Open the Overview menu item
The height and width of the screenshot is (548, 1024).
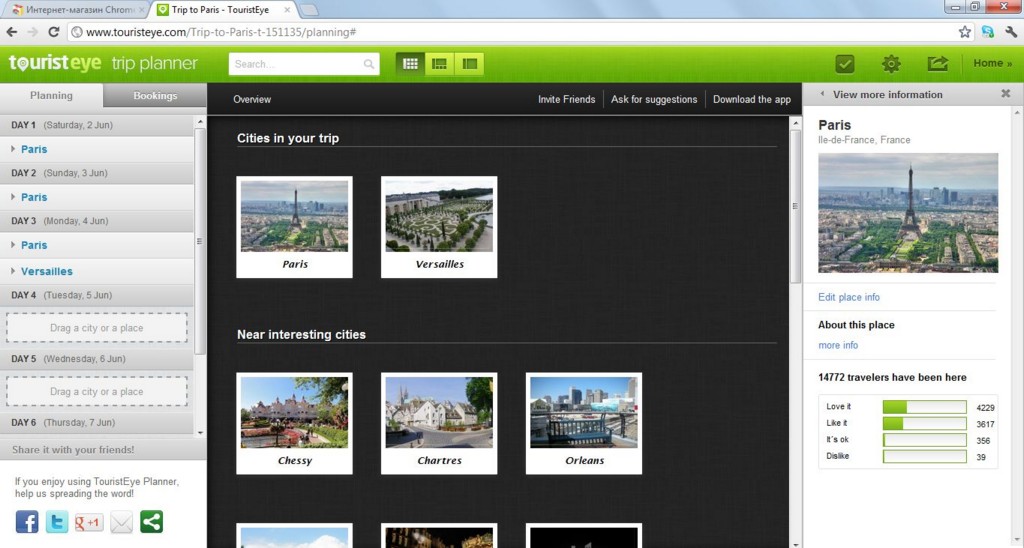(x=252, y=99)
